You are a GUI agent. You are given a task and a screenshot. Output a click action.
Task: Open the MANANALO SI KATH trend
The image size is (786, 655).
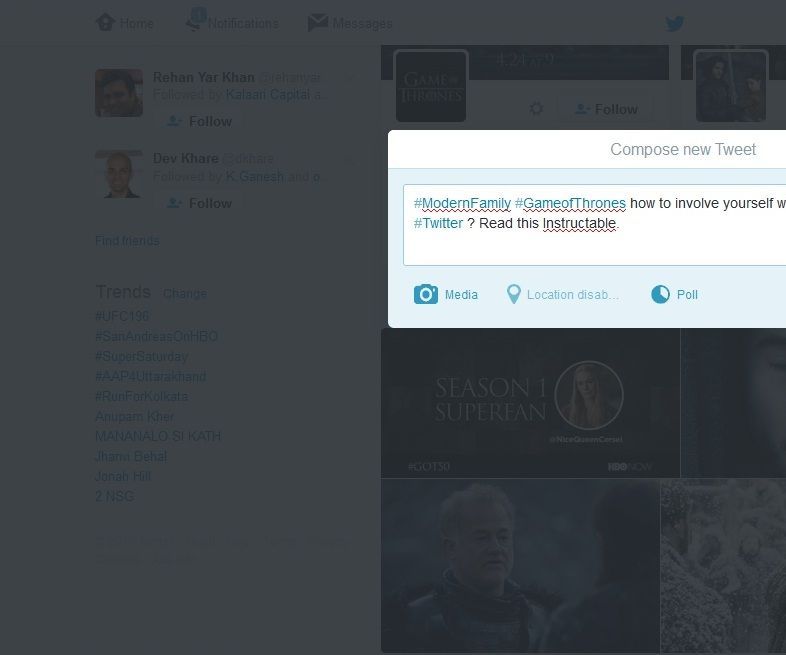click(x=158, y=436)
